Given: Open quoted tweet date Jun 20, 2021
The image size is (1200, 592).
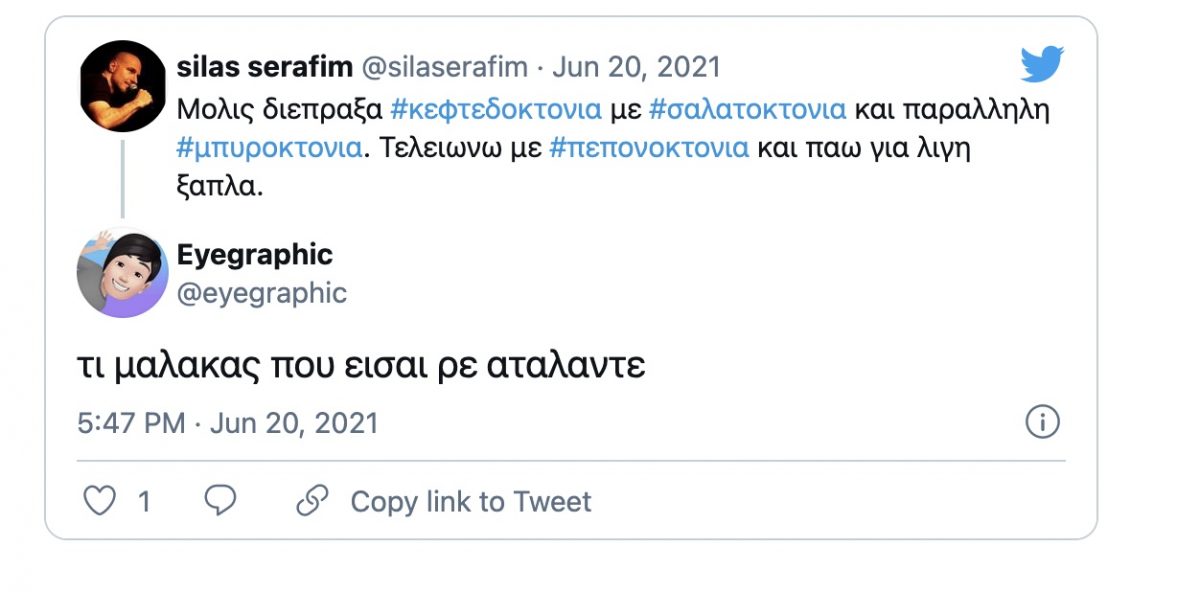Looking at the screenshot, I should pos(636,67).
